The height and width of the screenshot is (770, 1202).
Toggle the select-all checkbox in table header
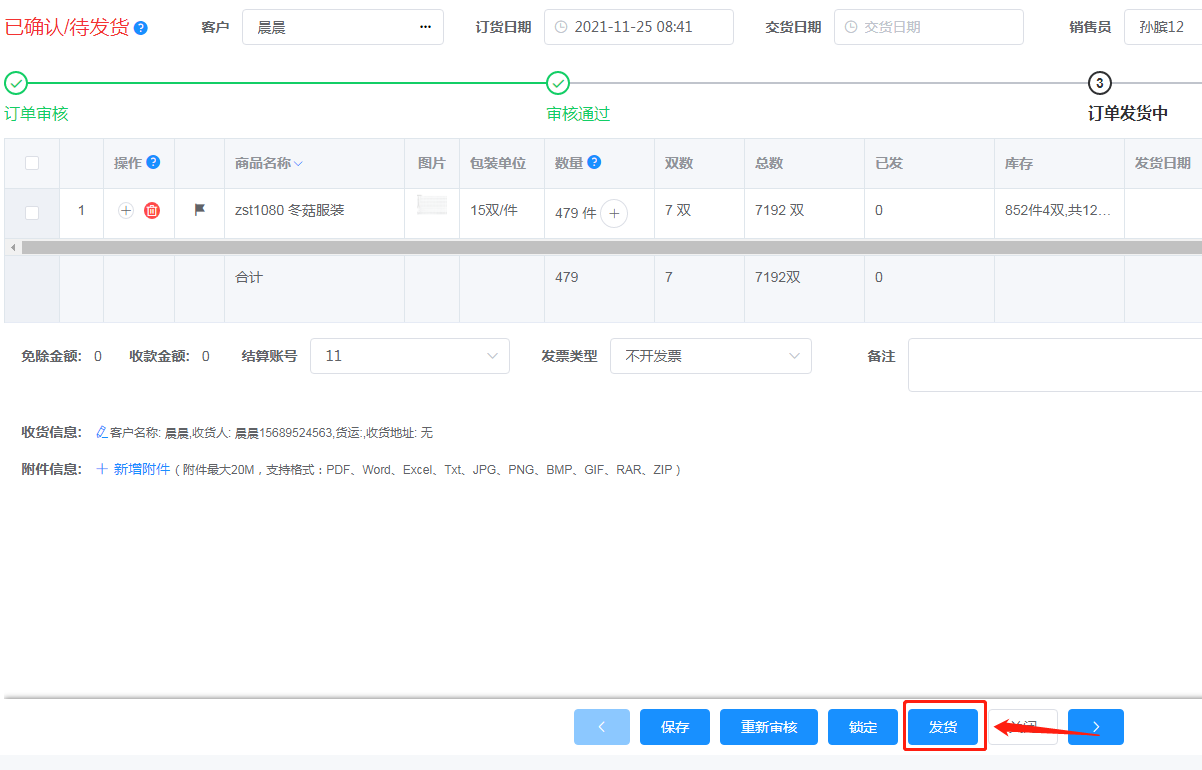point(32,163)
